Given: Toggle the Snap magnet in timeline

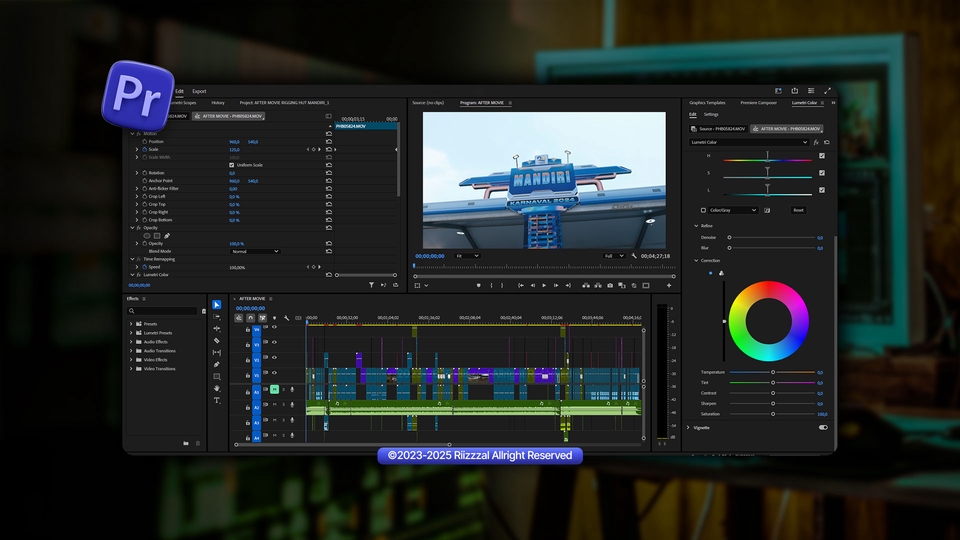Looking at the screenshot, I should [x=250, y=318].
